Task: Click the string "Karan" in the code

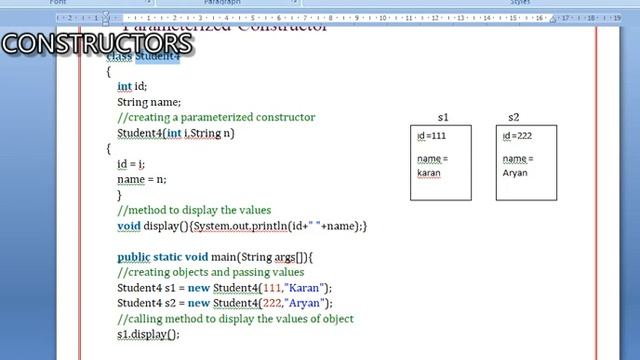Action: (x=304, y=288)
